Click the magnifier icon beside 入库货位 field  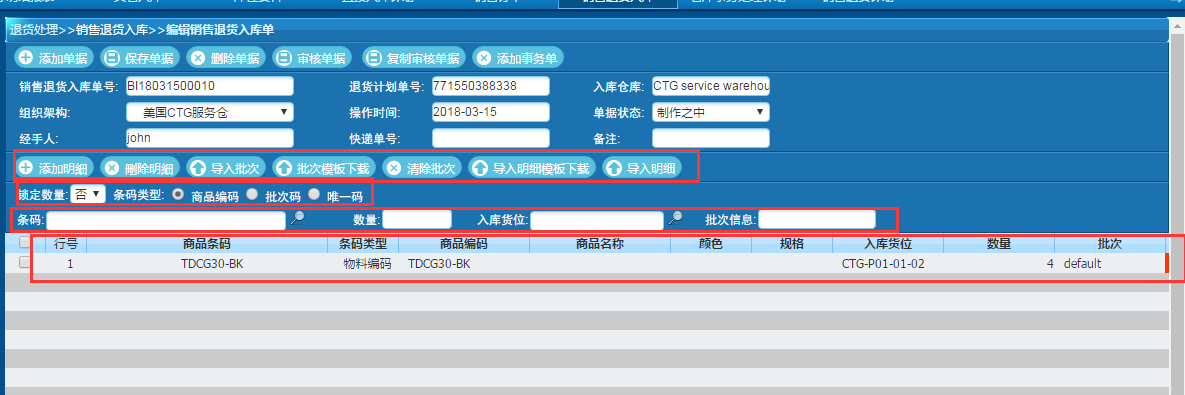pos(675,219)
